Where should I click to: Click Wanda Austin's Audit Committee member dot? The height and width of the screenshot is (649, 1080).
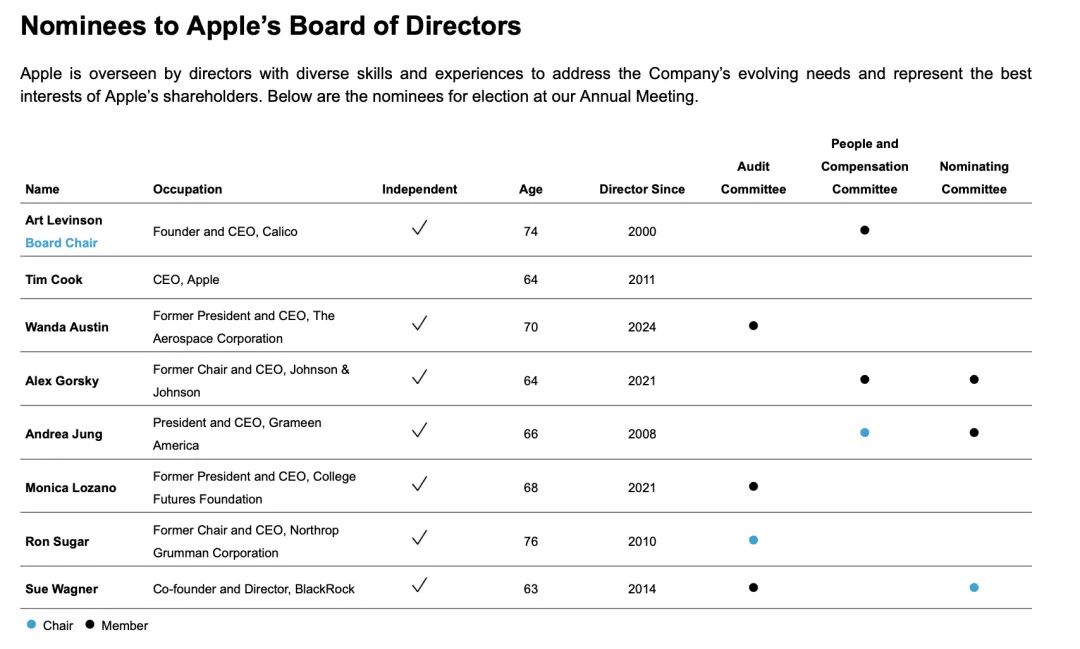pos(753,326)
